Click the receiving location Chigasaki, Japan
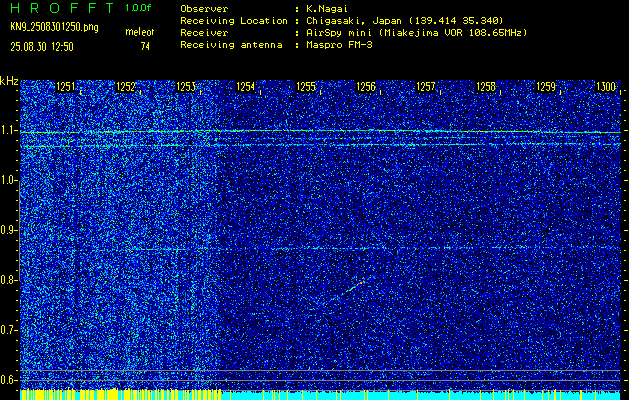 click(x=355, y=21)
